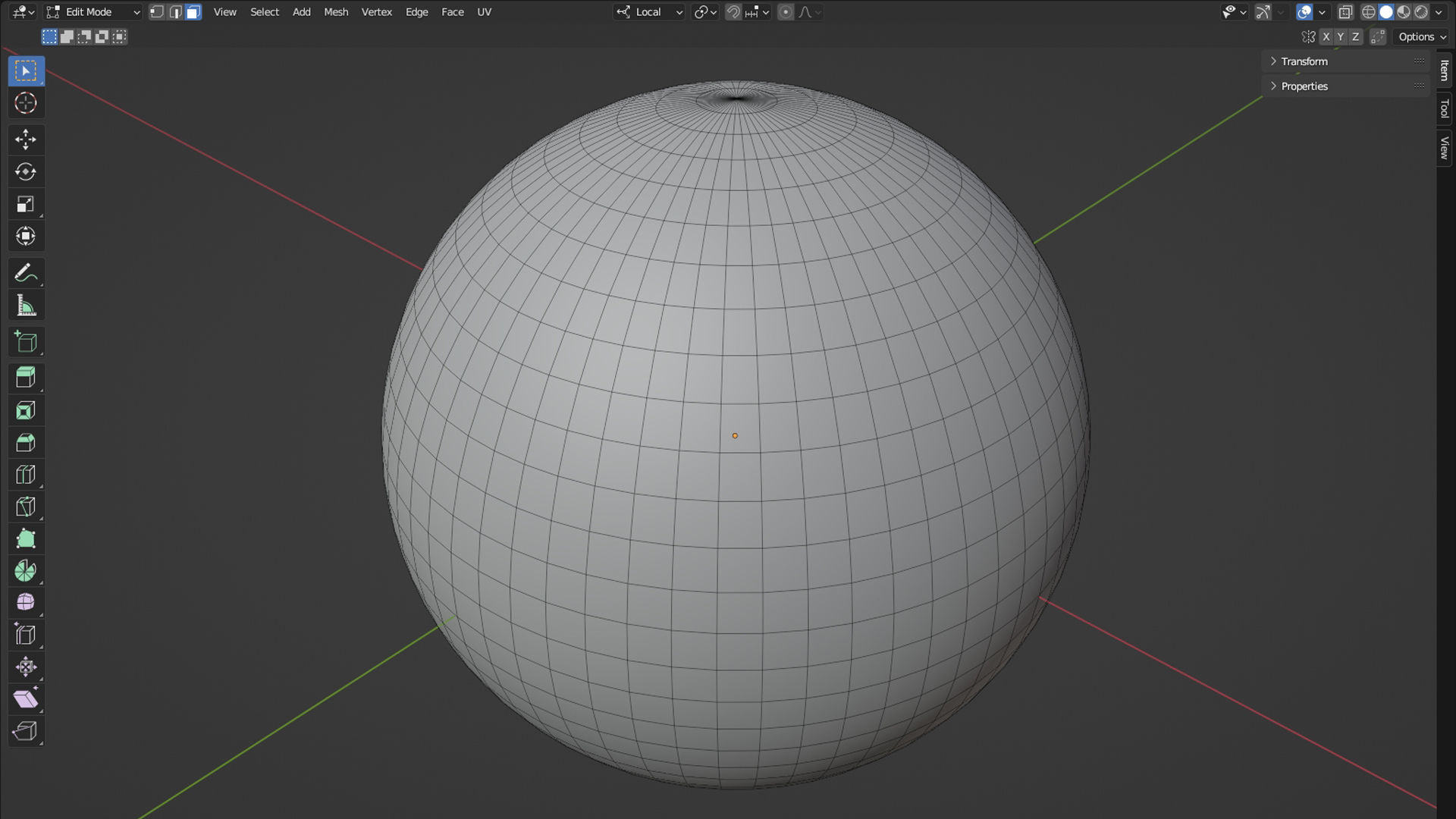1456x819 pixels.
Task: Choose the Measure tool
Action: pos(26,306)
